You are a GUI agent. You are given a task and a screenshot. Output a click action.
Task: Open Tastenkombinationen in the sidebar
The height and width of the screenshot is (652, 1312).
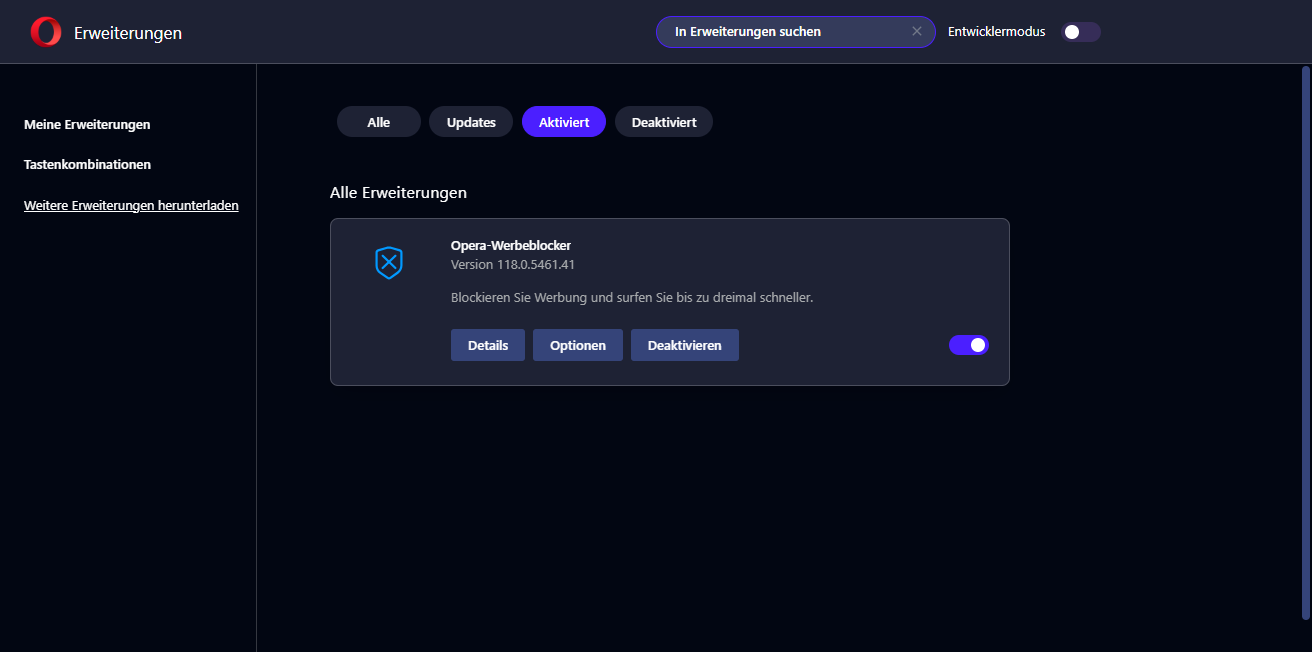(x=87, y=164)
